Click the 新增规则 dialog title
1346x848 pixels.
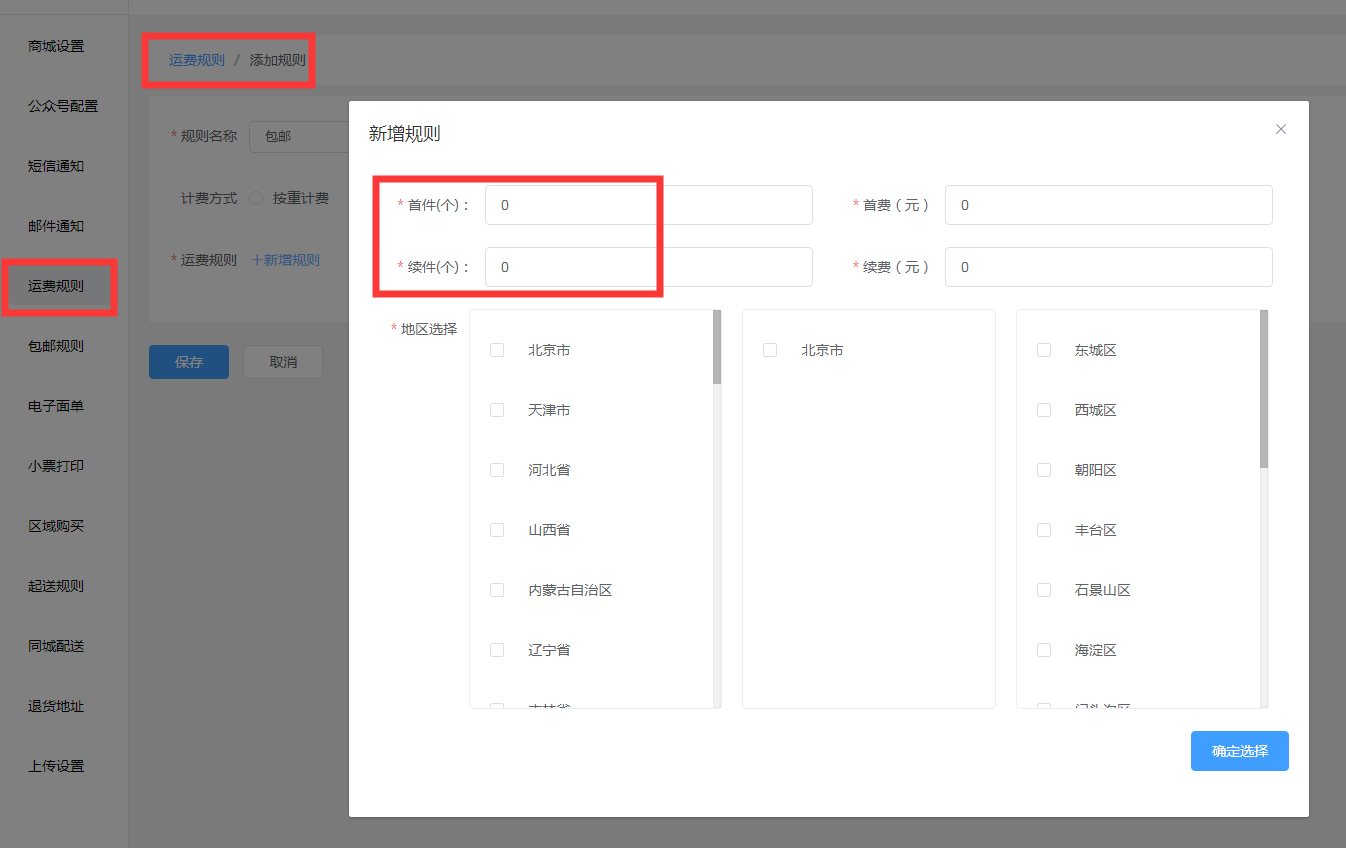(405, 134)
